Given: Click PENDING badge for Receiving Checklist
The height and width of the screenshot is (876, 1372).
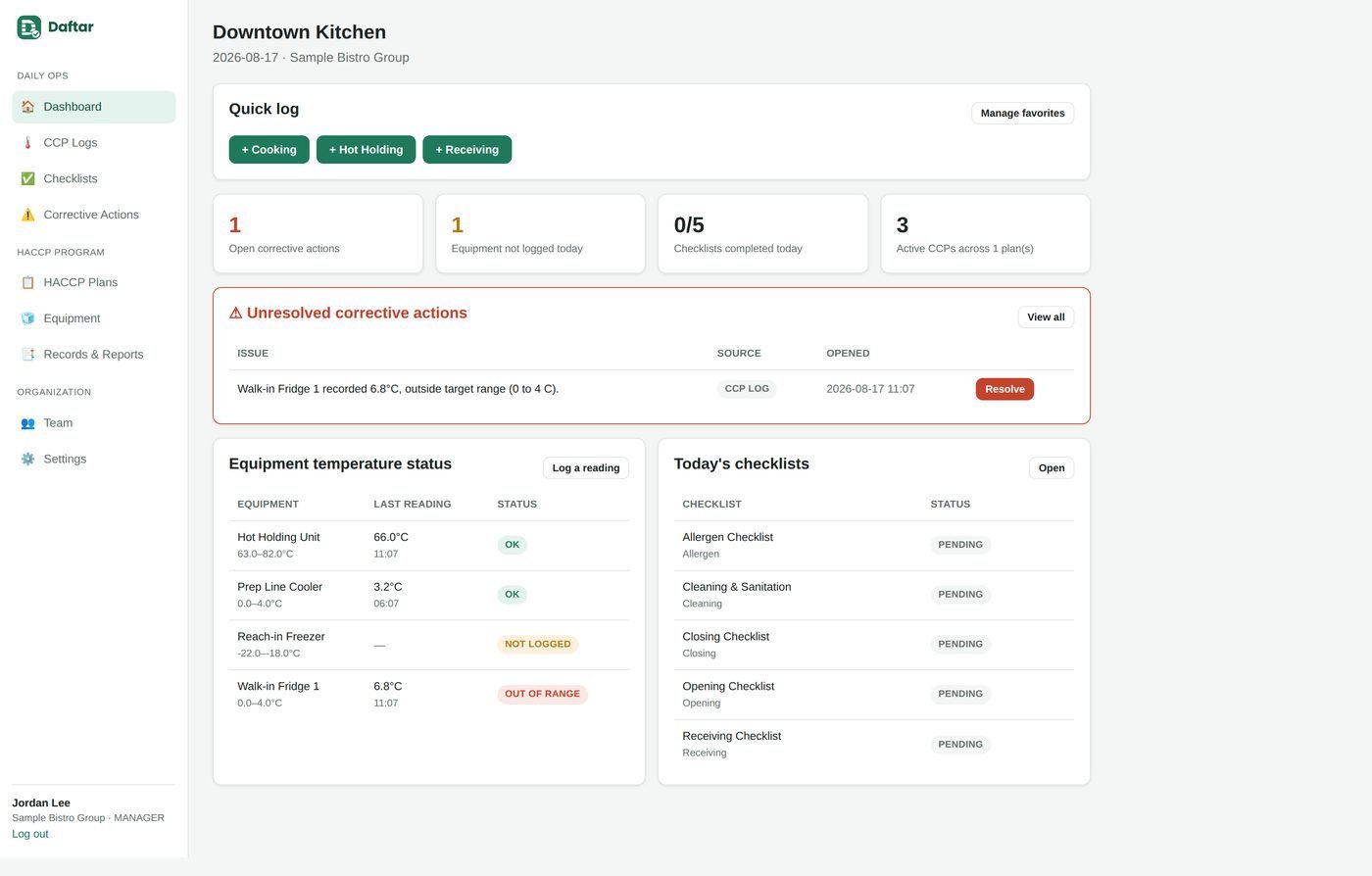Looking at the screenshot, I should pyautogui.click(x=960, y=745).
